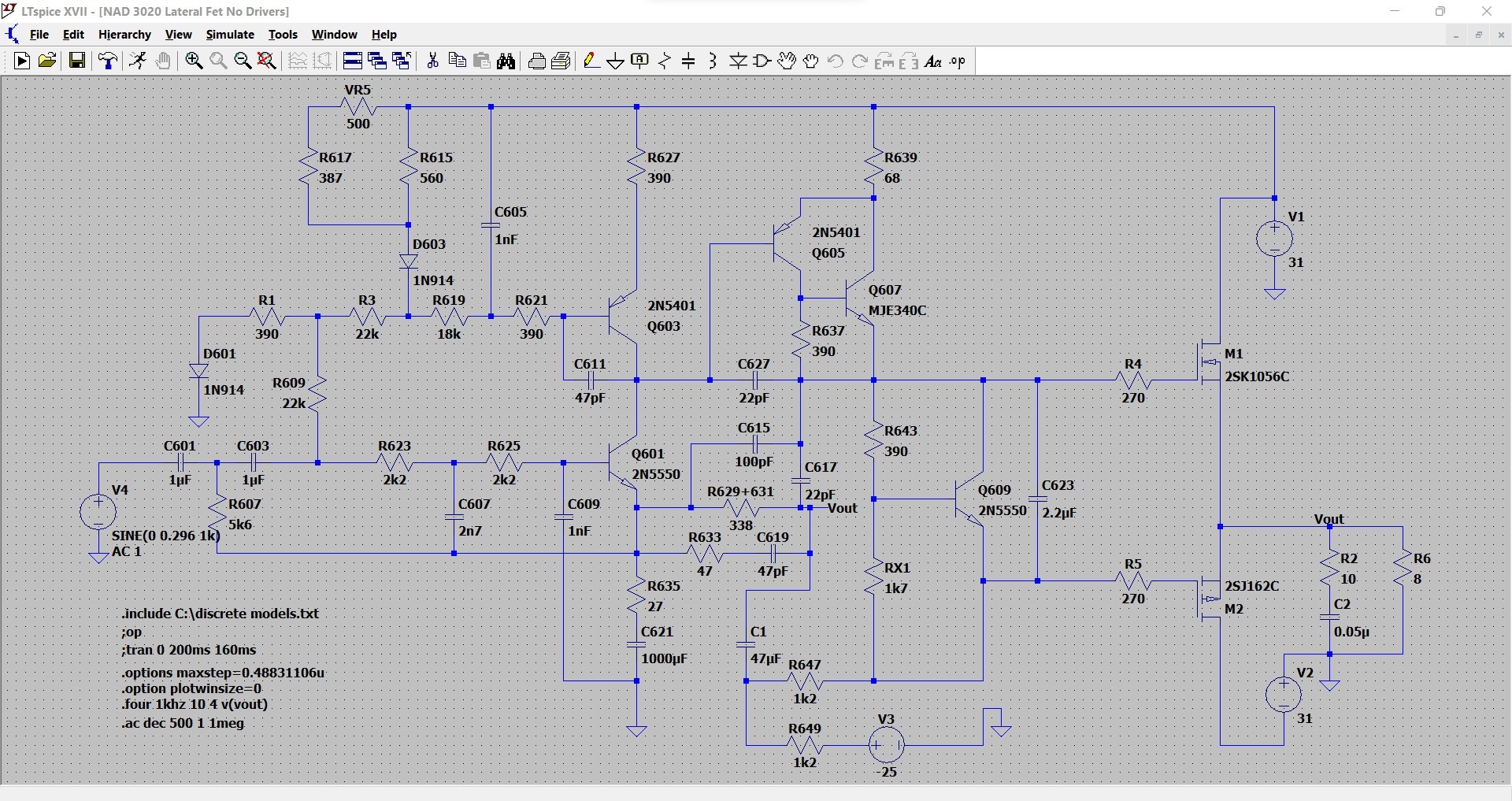Image resolution: width=1512 pixels, height=801 pixels.
Task: Select the D603 diode label
Action: 429,244
